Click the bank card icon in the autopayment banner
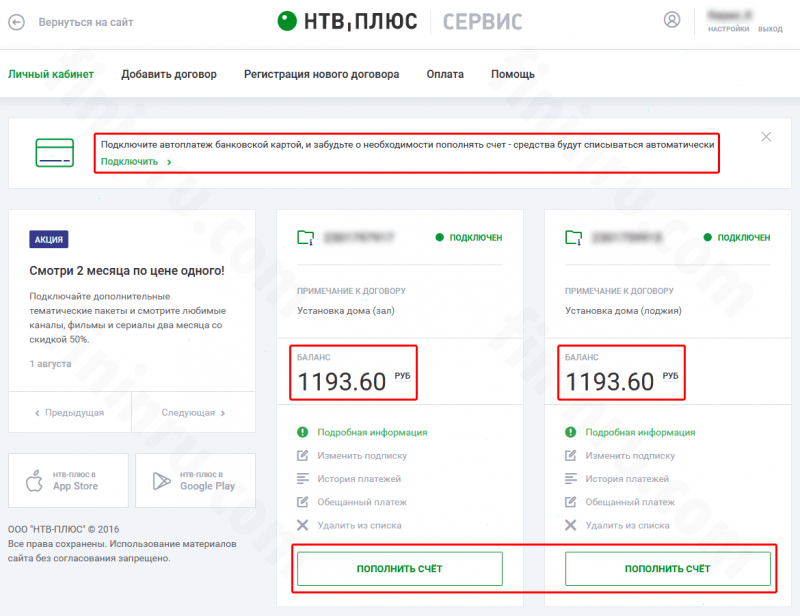The width and height of the screenshot is (800, 616). coord(55,153)
